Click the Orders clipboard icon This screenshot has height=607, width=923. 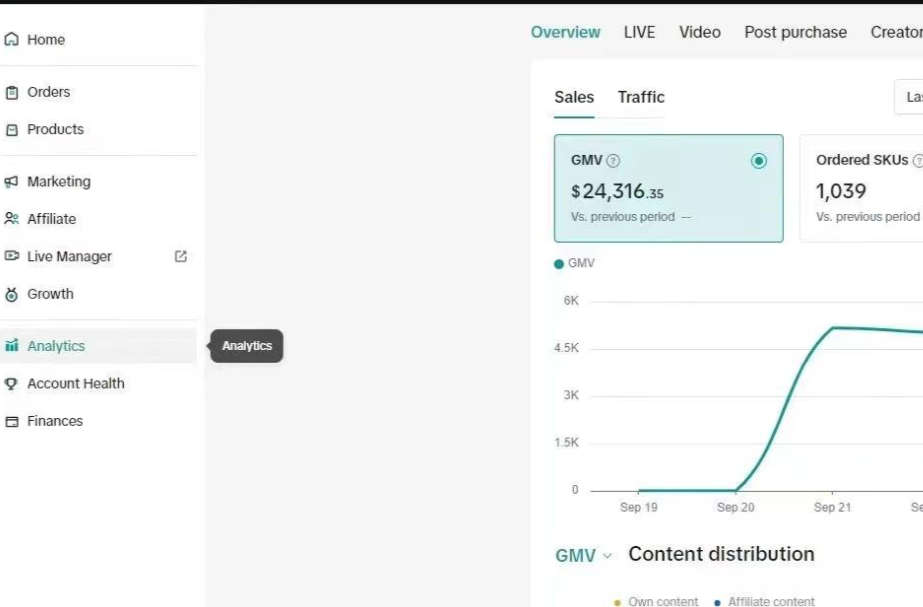tap(12, 92)
